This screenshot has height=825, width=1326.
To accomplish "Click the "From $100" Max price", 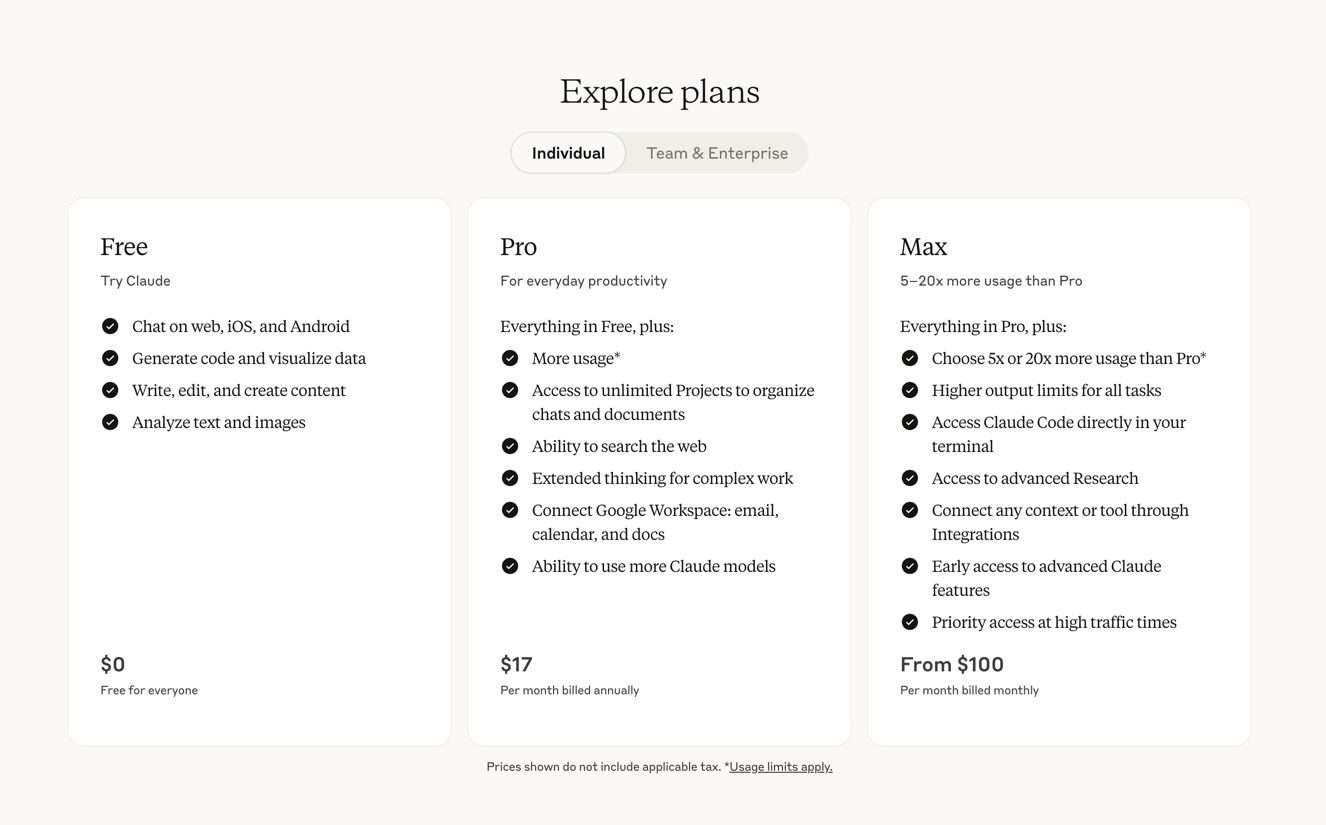I will click(x=951, y=664).
